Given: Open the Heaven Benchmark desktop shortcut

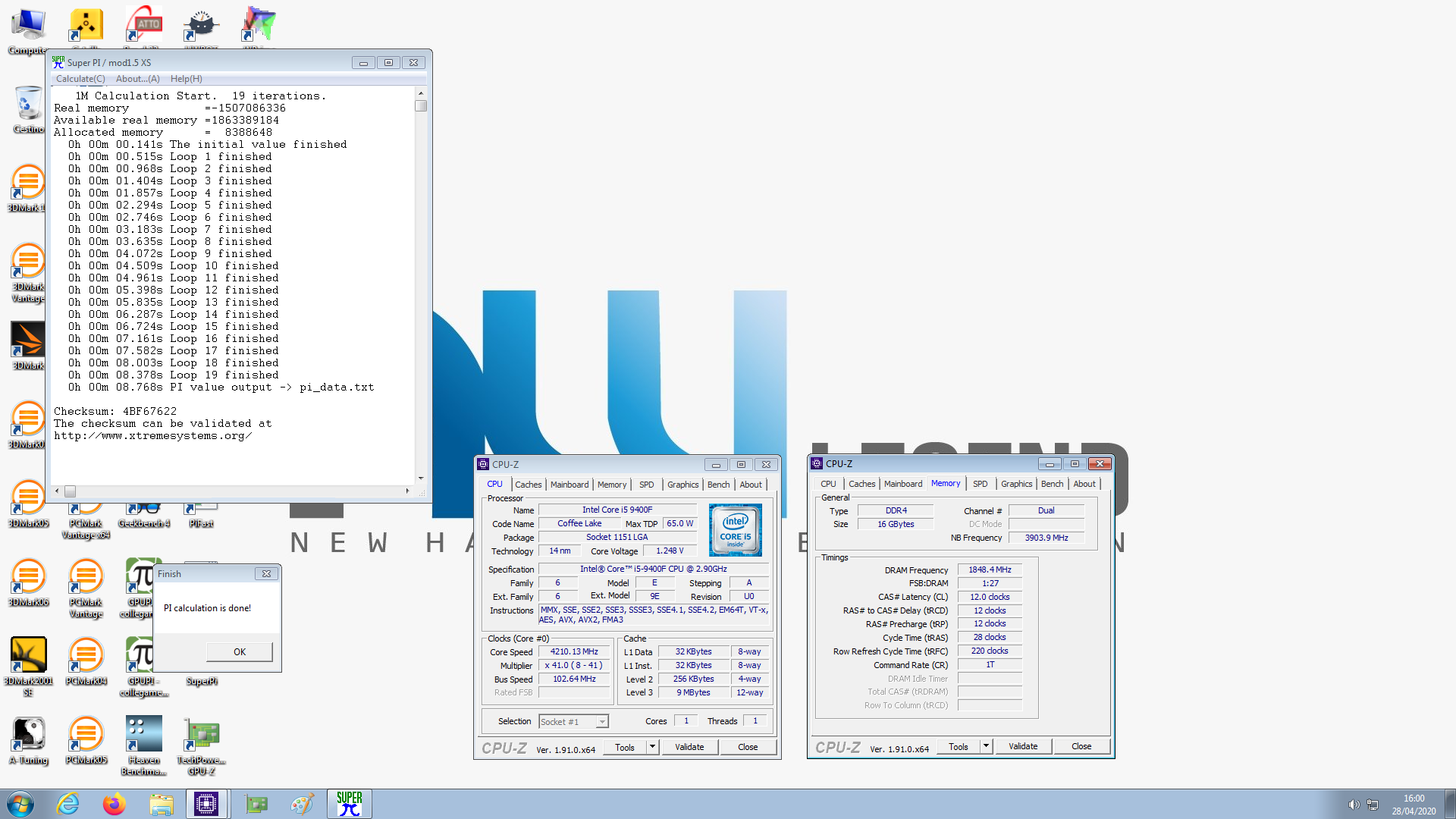Looking at the screenshot, I should pyautogui.click(x=143, y=745).
